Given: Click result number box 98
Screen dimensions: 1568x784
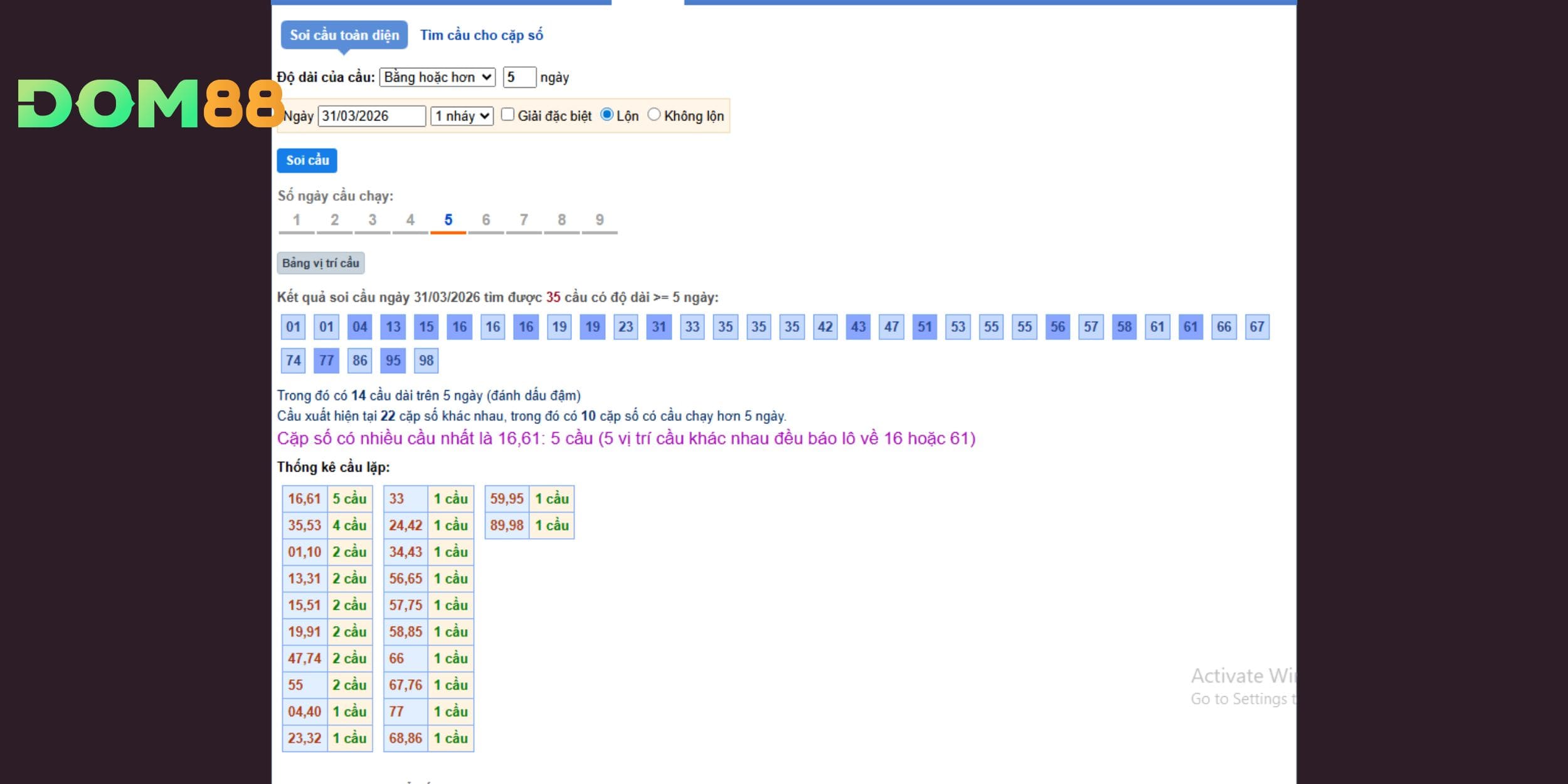Looking at the screenshot, I should 426,361.
